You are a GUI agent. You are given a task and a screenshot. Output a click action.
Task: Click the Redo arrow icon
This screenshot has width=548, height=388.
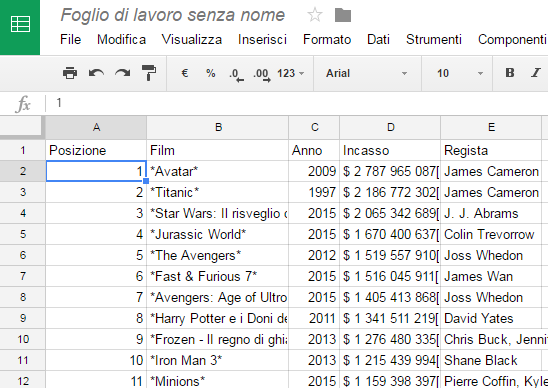point(123,73)
